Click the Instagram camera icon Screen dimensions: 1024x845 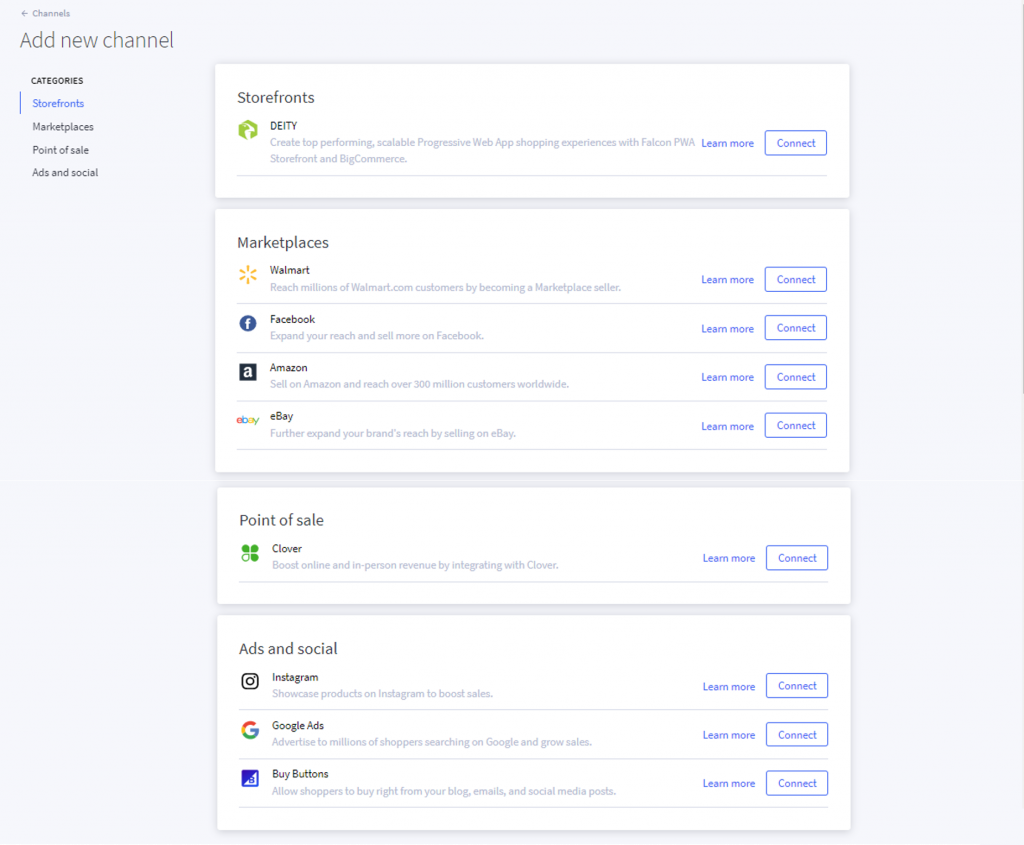click(x=249, y=681)
